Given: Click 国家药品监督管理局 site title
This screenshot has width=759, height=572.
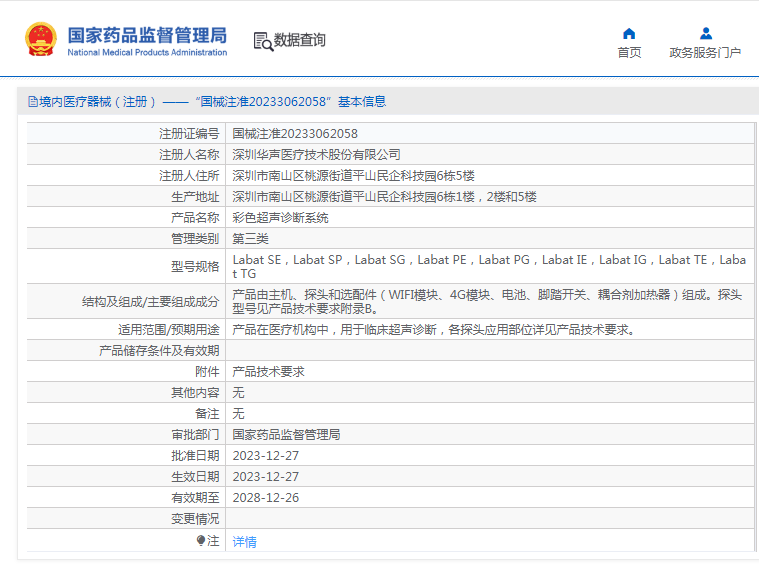Looking at the screenshot, I should coord(147,35).
